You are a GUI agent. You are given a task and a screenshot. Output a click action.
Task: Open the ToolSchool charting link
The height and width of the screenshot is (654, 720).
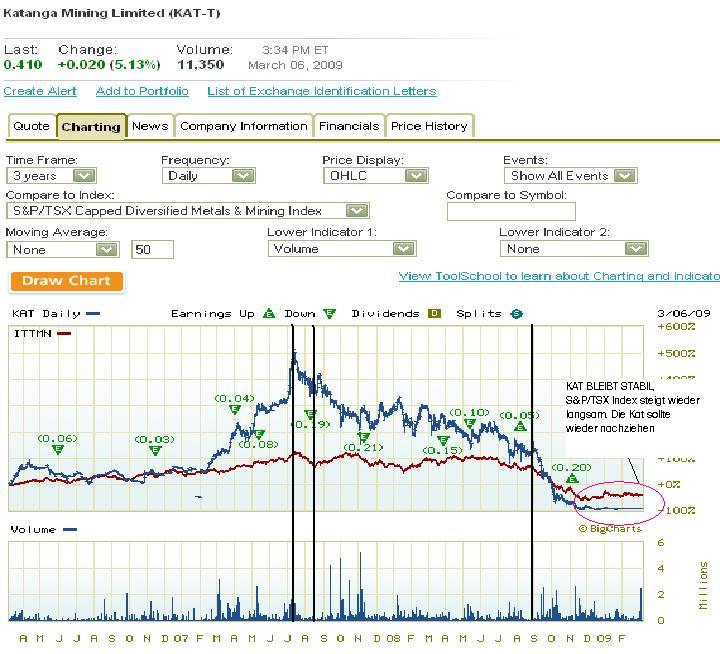coord(559,276)
